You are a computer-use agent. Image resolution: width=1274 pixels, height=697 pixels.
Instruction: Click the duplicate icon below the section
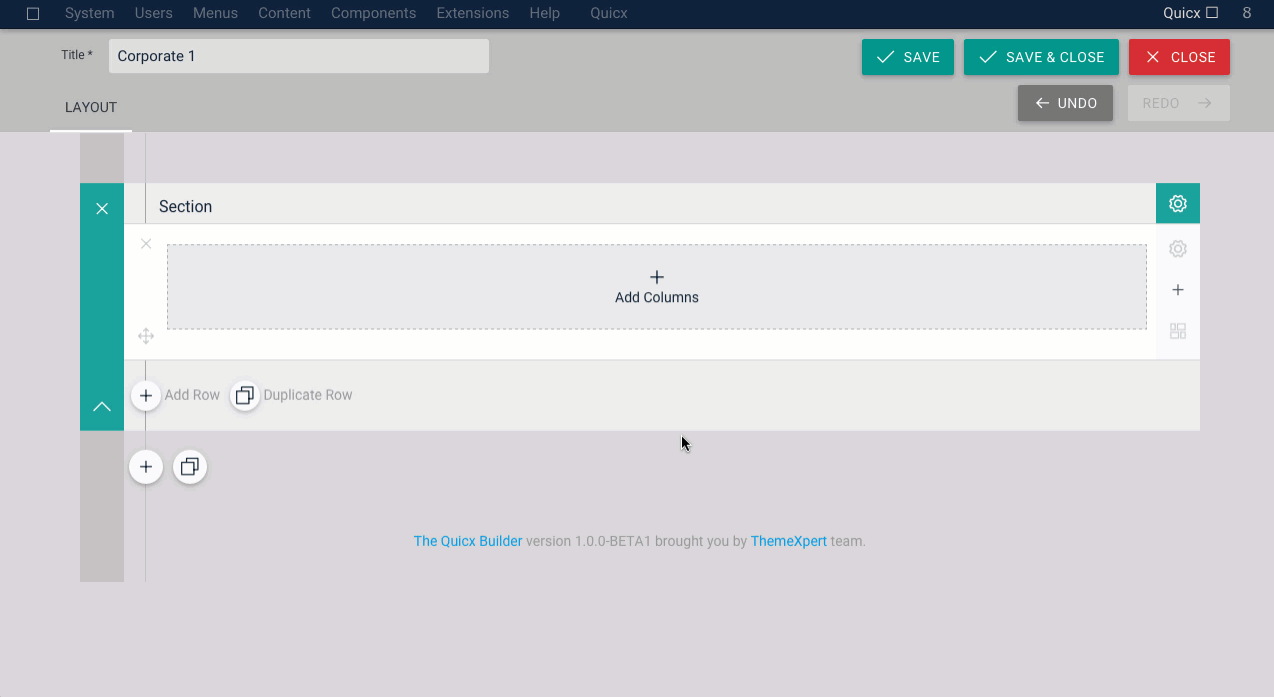click(x=190, y=466)
